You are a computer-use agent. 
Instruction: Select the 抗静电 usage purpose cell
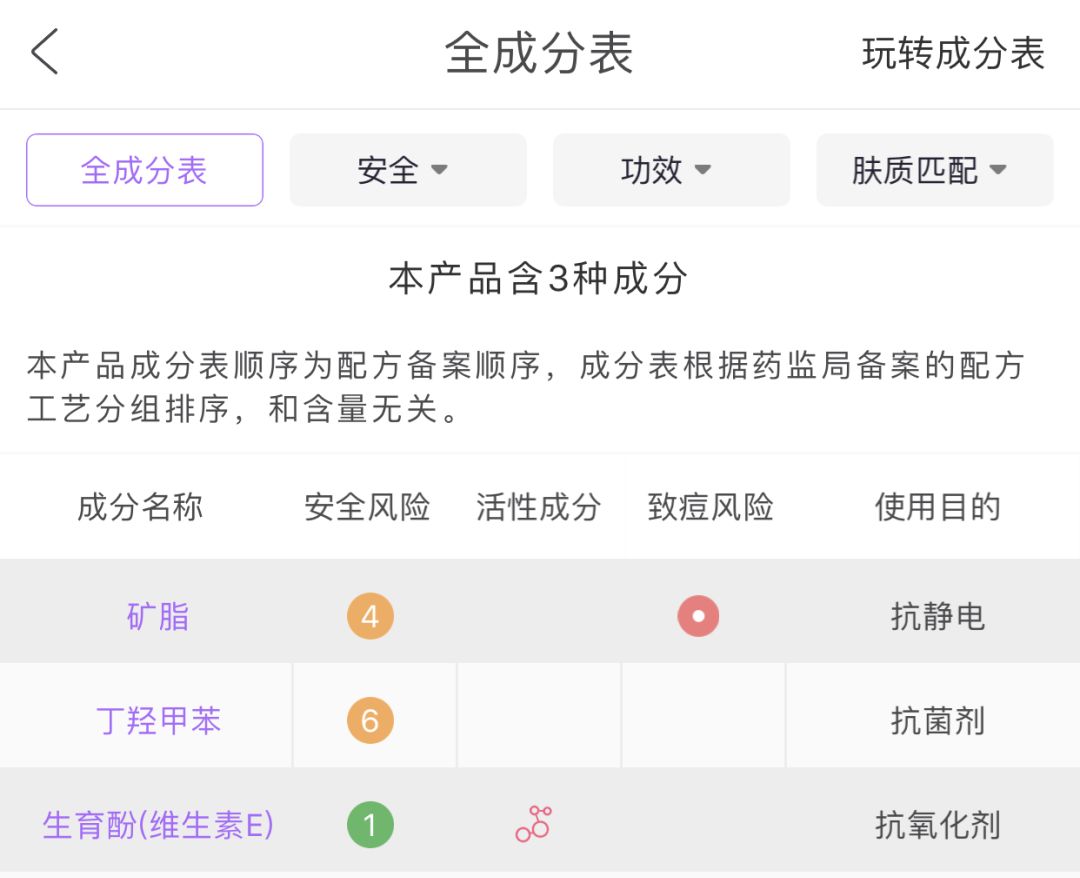937,618
